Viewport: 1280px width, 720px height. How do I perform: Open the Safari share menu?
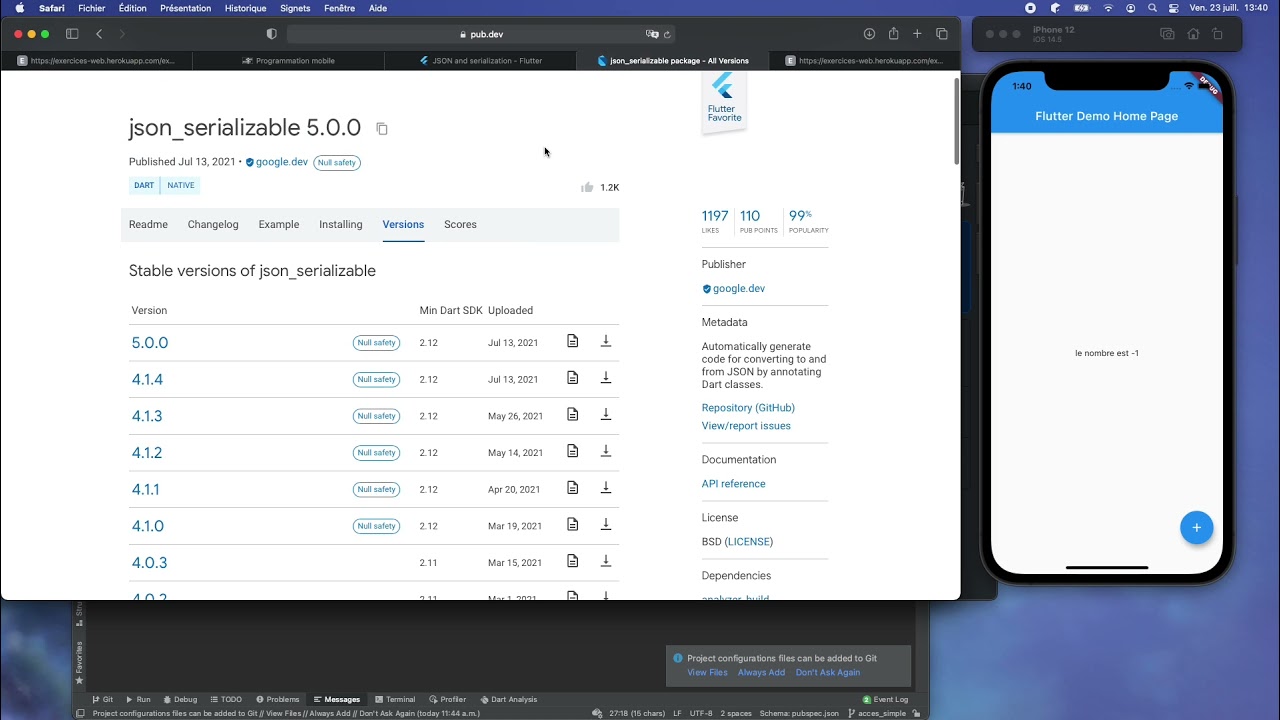pyautogui.click(x=893, y=34)
